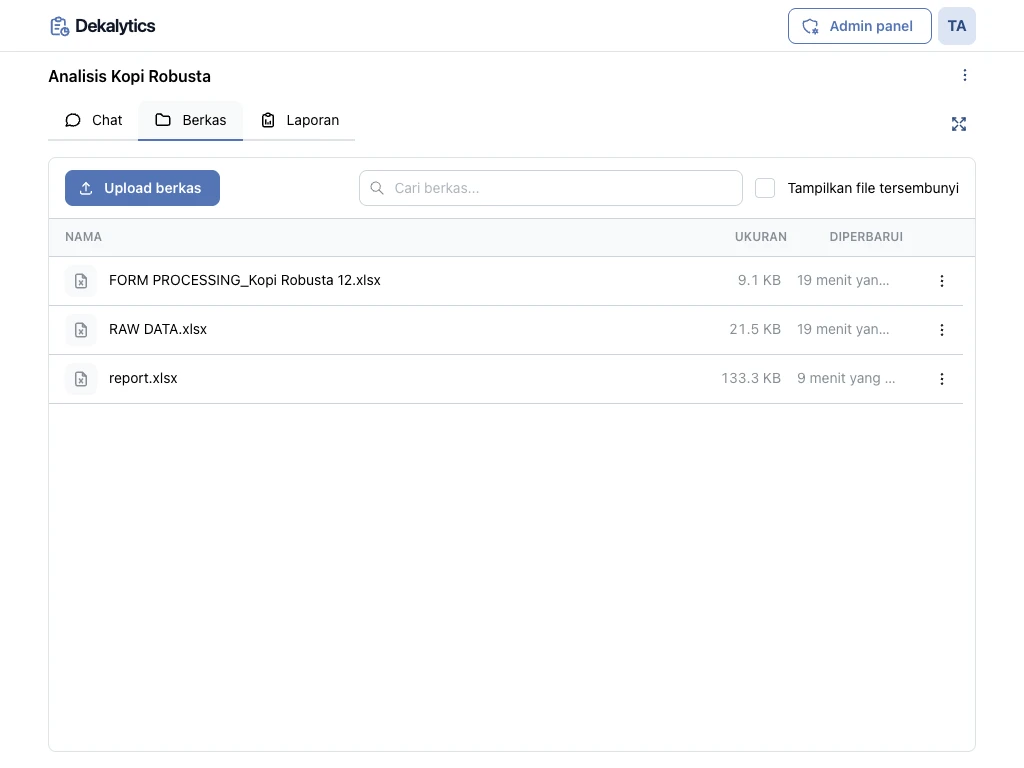Viewport: 1024px width, 768px height.
Task: Click the TA user avatar
Action: [x=957, y=26]
